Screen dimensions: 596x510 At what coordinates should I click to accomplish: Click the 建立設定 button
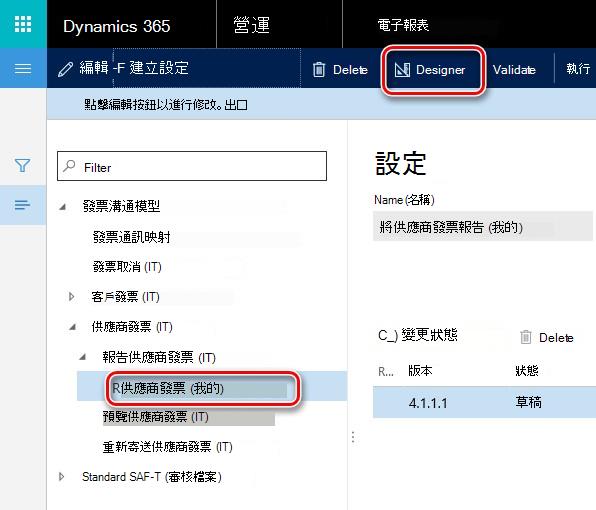[159, 68]
